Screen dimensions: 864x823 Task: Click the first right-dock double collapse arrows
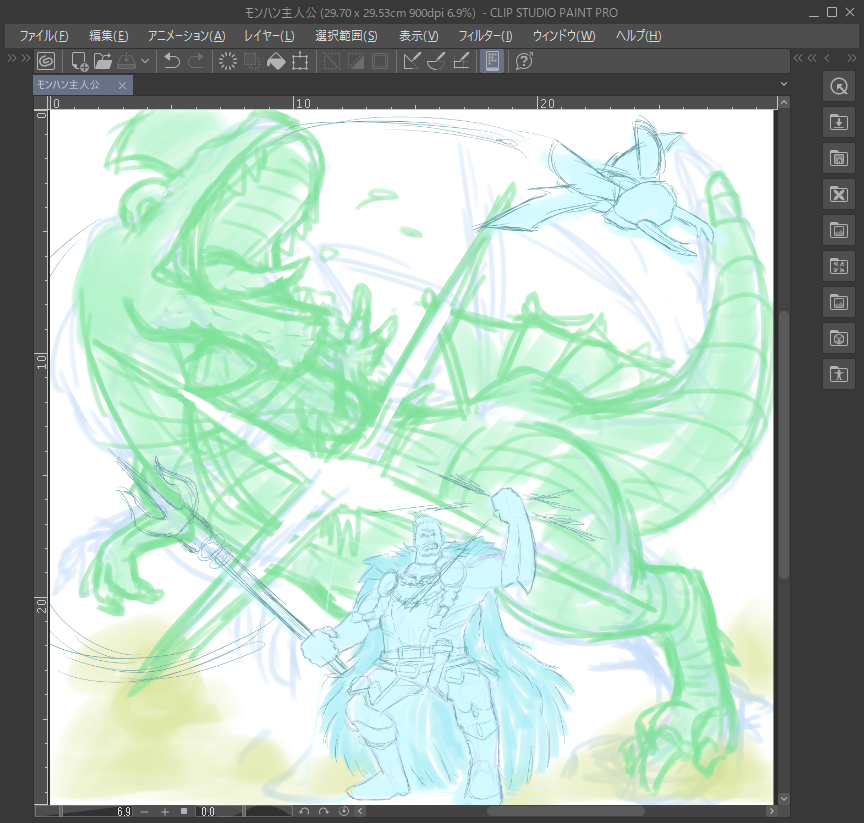coord(798,58)
